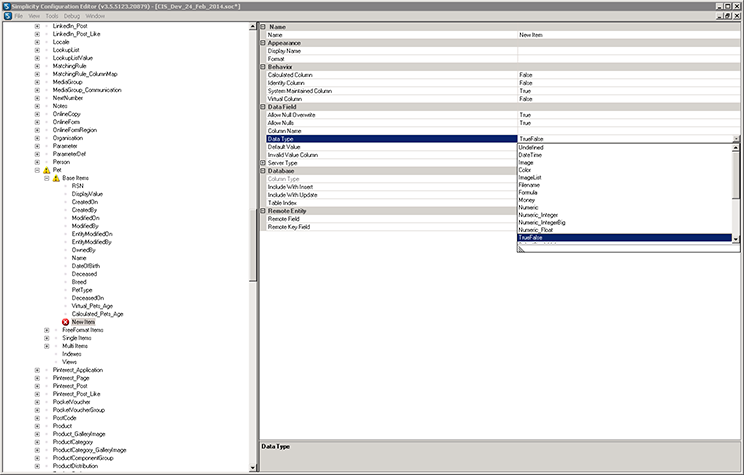
Task: Expand the Server Type property
Action: (263, 163)
